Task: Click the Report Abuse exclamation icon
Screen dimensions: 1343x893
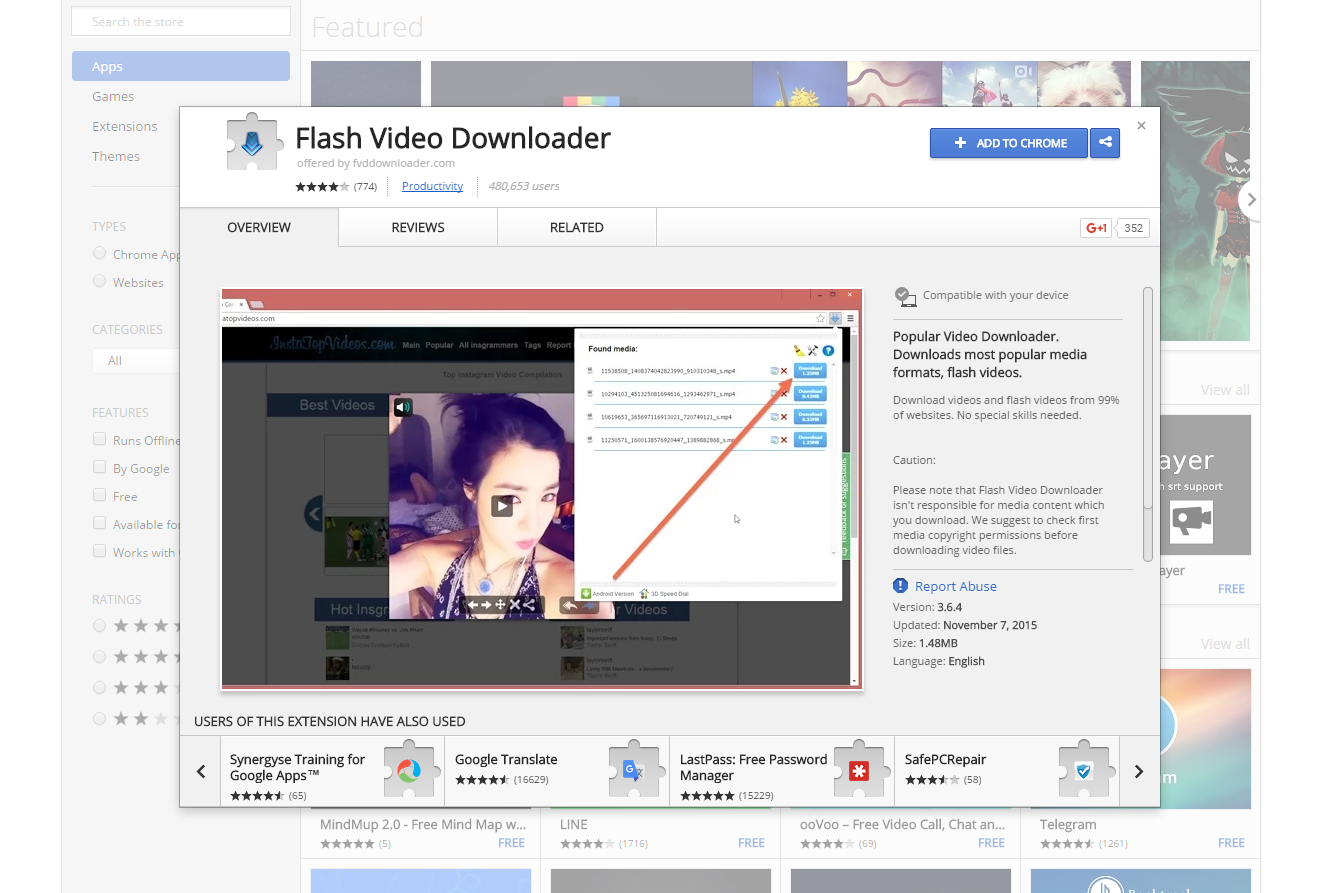Action: 901,586
